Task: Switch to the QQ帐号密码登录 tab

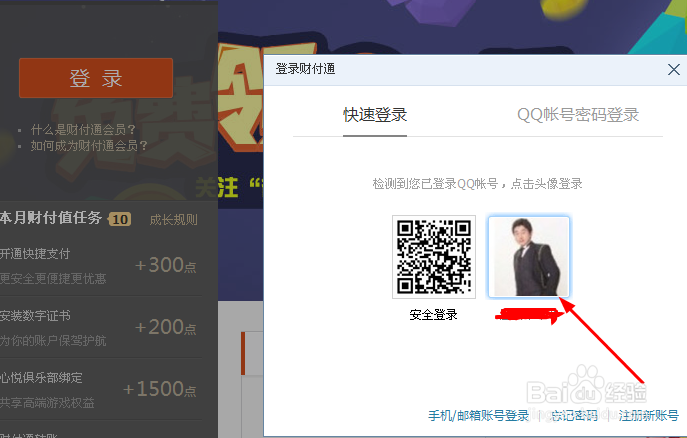Action: (578, 115)
